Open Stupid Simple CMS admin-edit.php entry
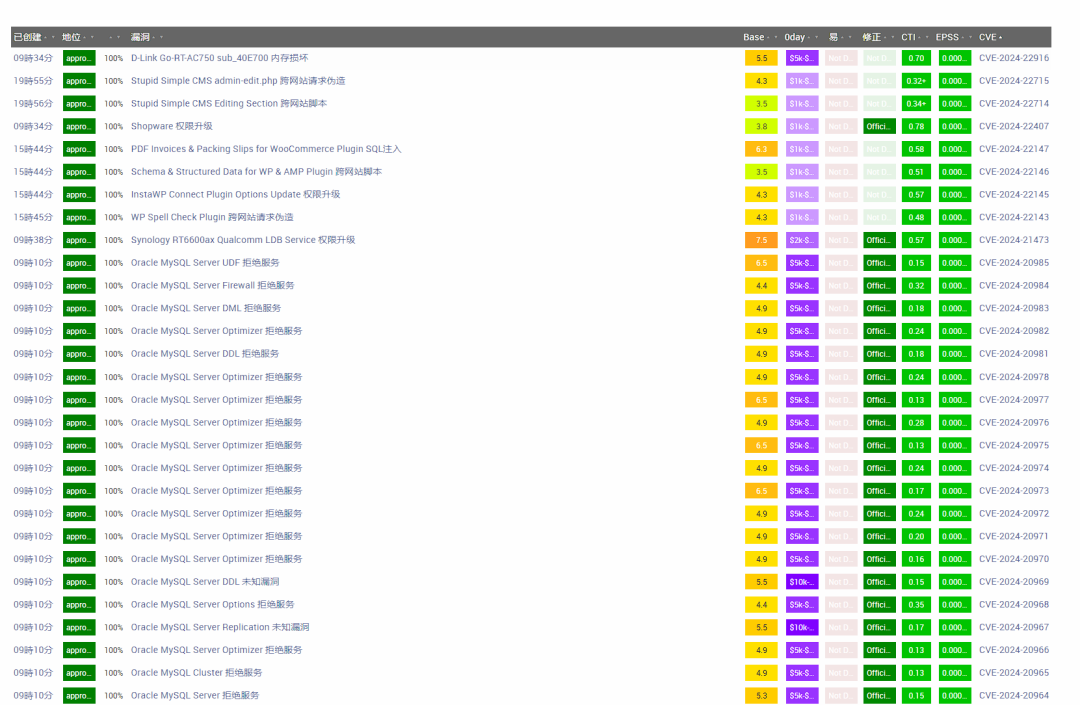1080x705 pixels. [238, 81]
